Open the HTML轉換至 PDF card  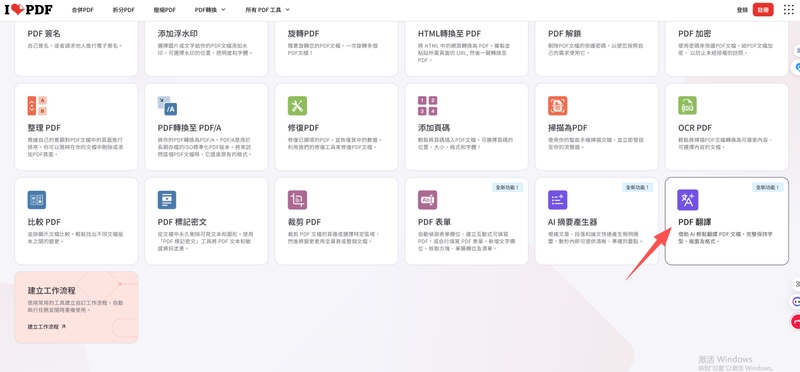click(x=466, y=48)
